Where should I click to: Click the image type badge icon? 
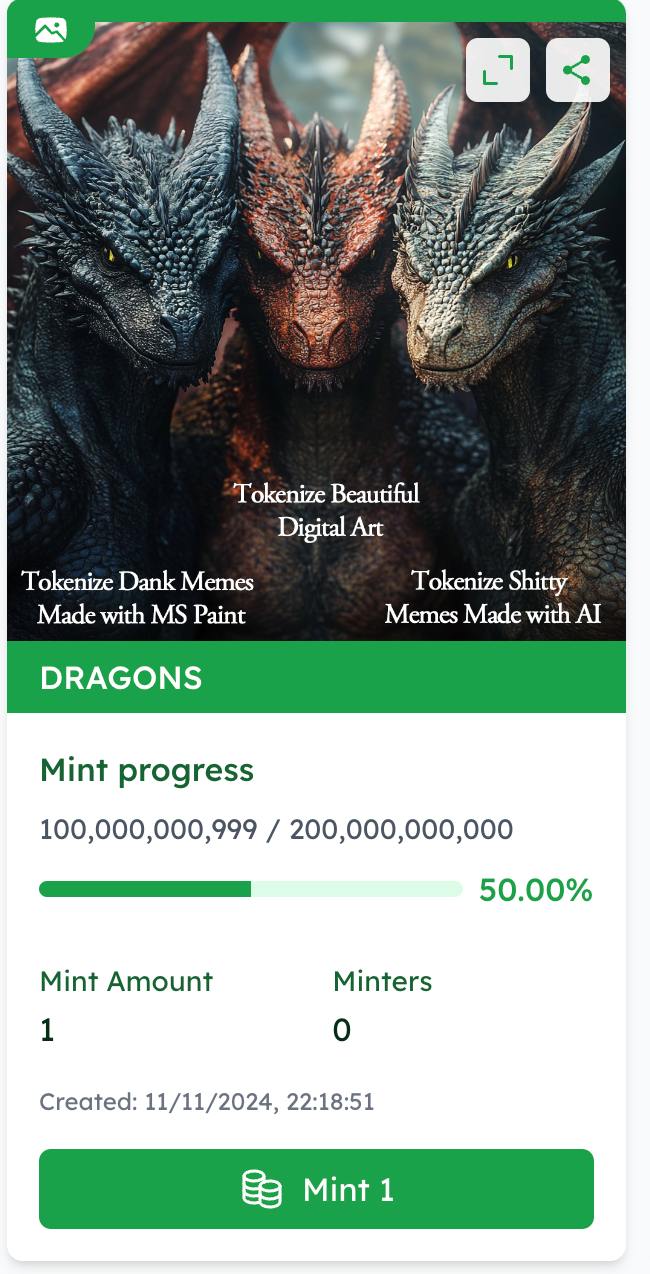50,31
